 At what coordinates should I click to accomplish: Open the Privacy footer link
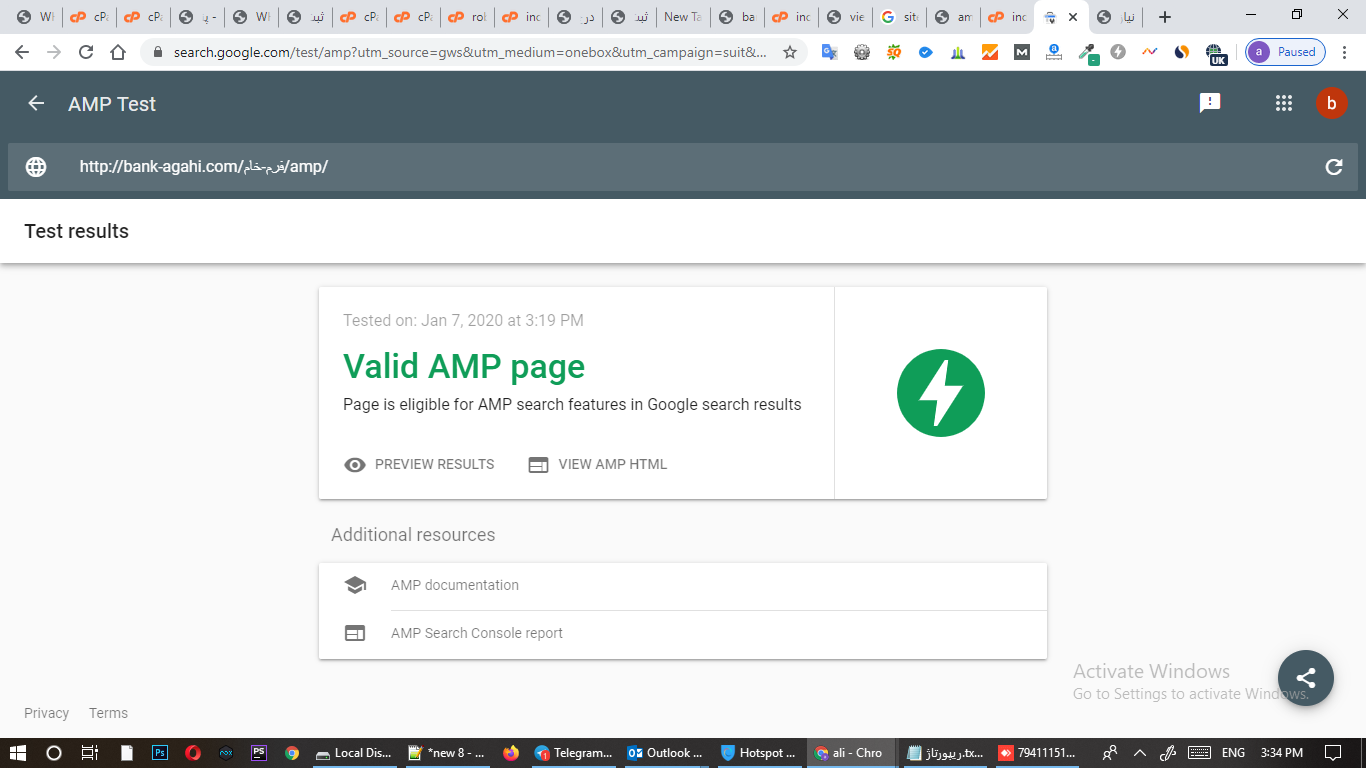47,713
